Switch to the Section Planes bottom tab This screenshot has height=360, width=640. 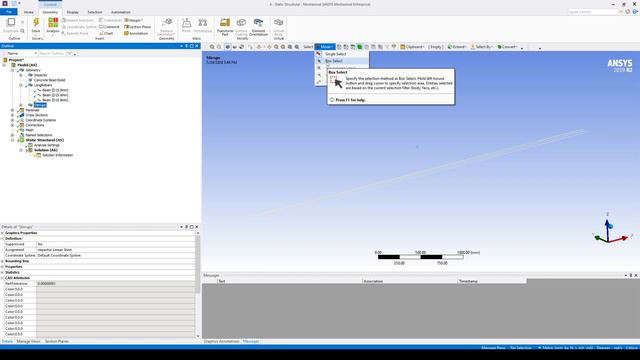57,341
